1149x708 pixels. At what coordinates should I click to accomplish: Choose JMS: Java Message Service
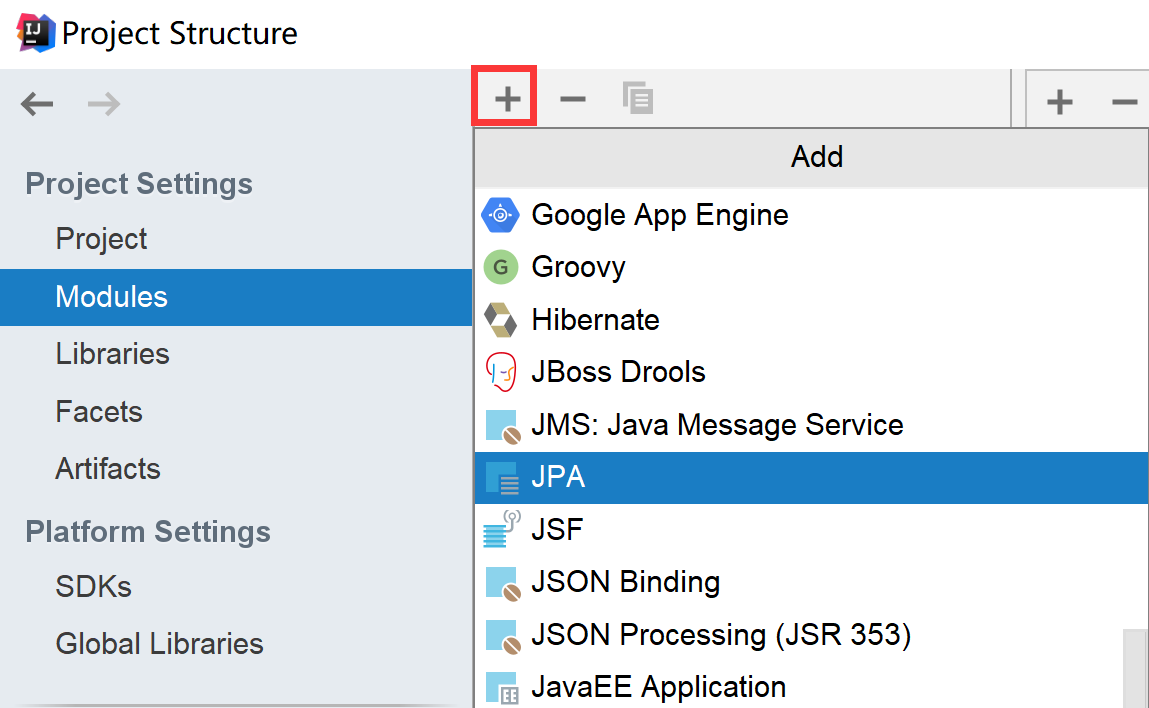click(717, 425)
